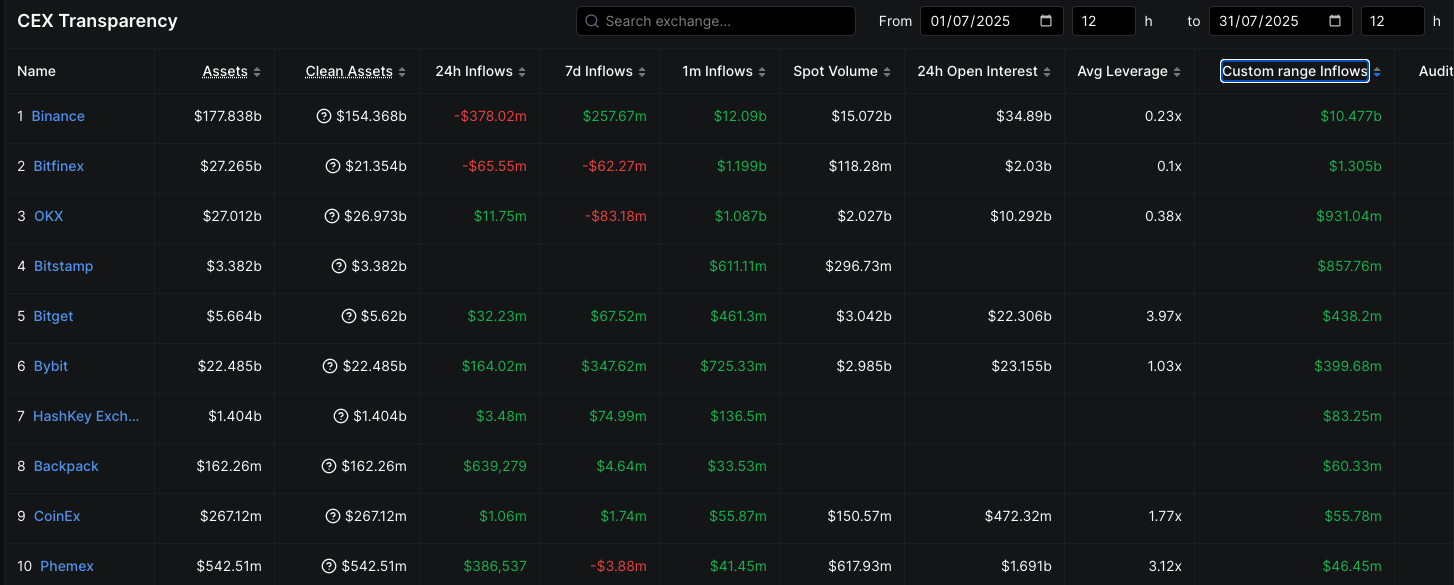Click OKX 1m inflows $1.087b
Image resolution: width=1454 pixels, height=585 pixels.
[x=742, y=216]
